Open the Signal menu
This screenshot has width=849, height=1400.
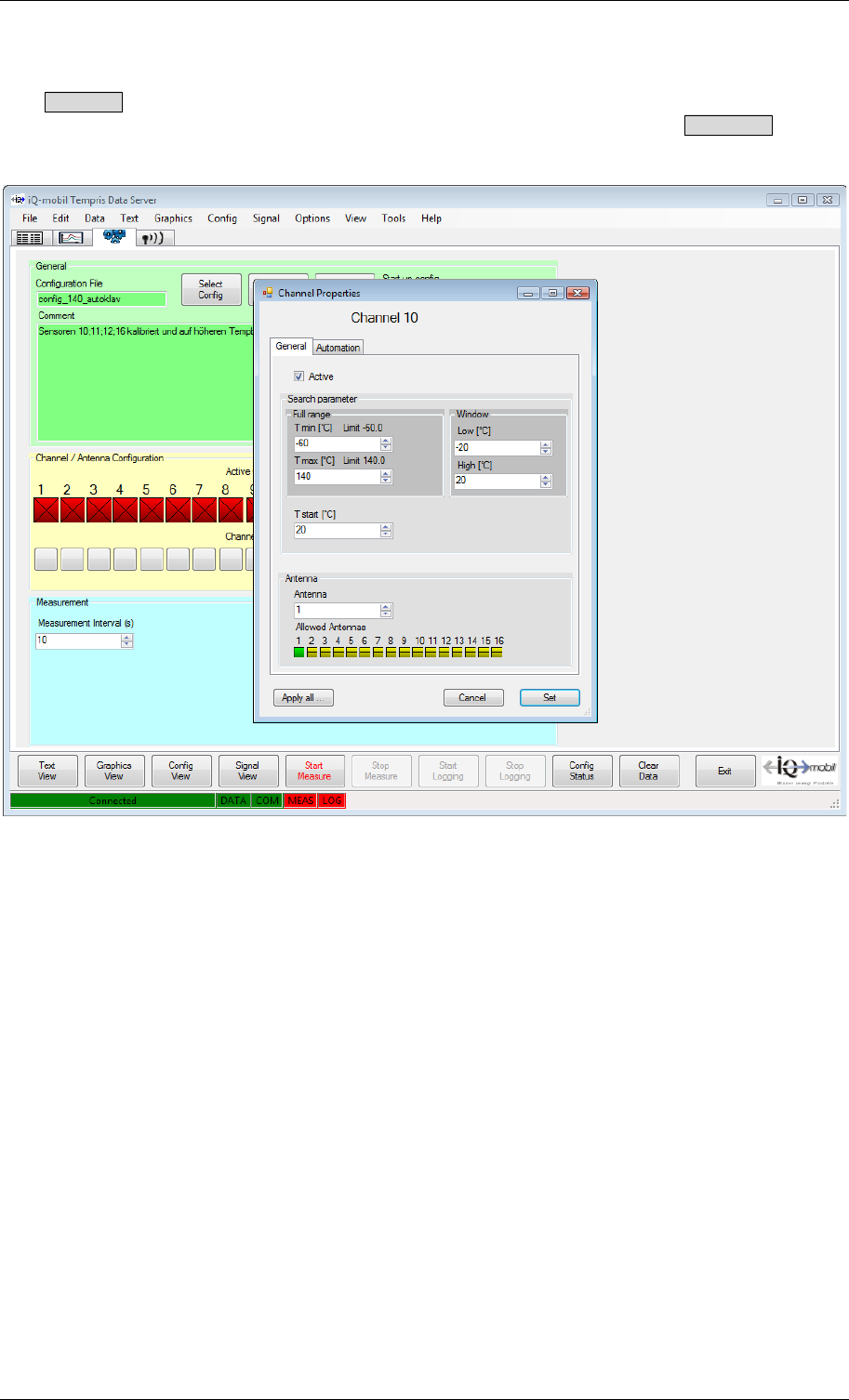tap(266, 218)
